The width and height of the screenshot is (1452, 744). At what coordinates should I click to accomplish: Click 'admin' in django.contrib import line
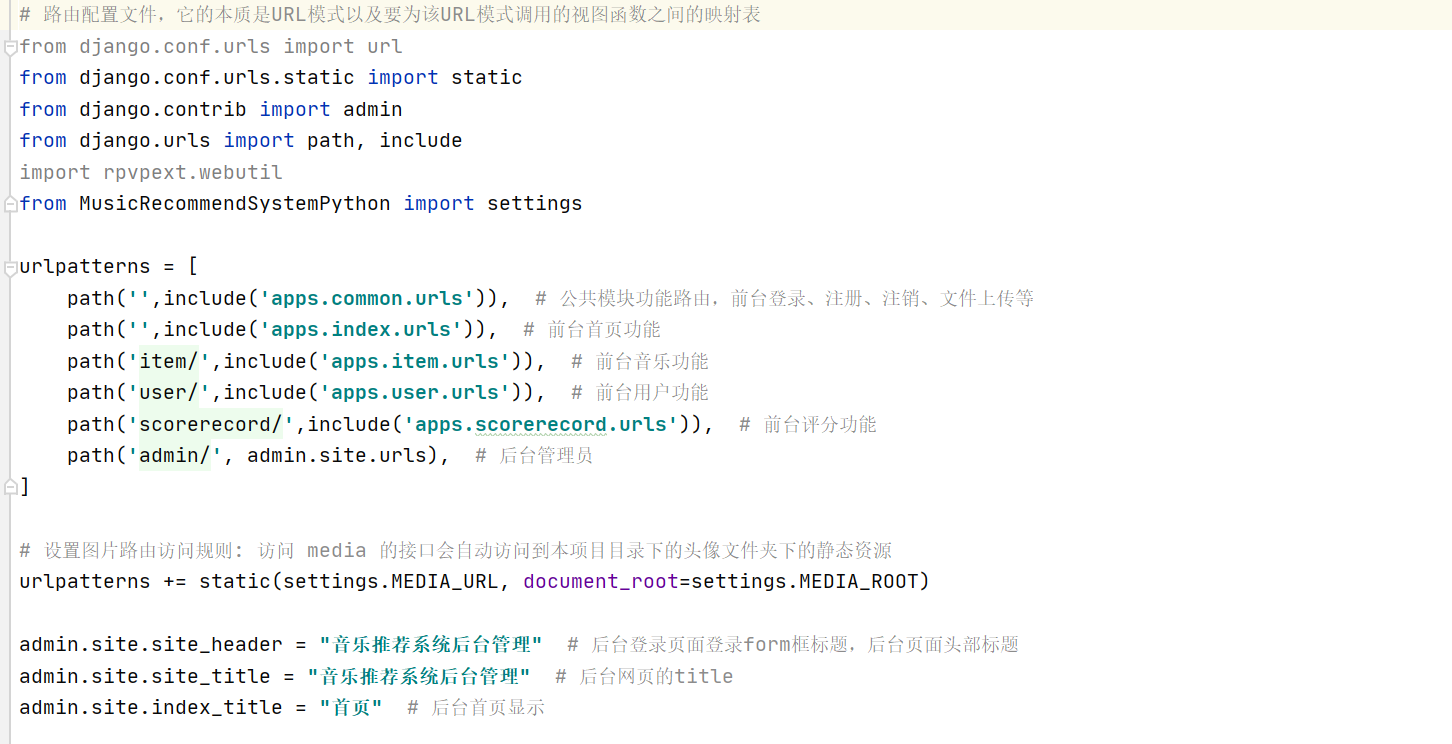[x=373, y=109]
